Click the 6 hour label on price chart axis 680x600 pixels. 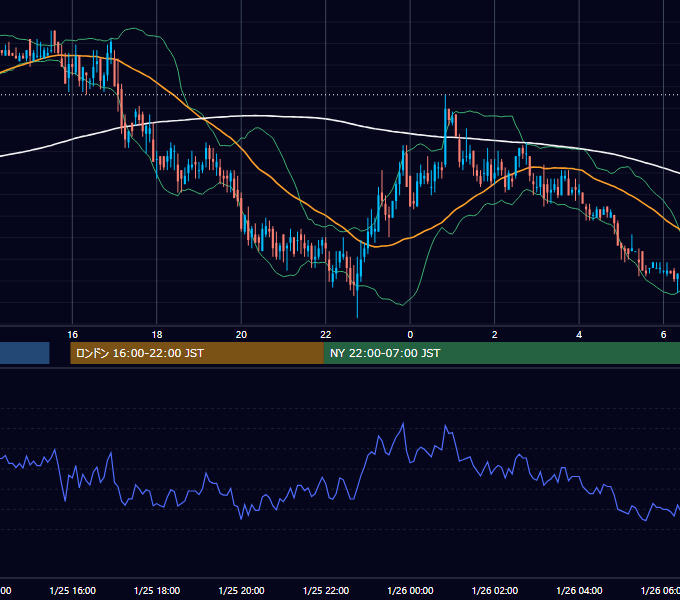point(663,335)
